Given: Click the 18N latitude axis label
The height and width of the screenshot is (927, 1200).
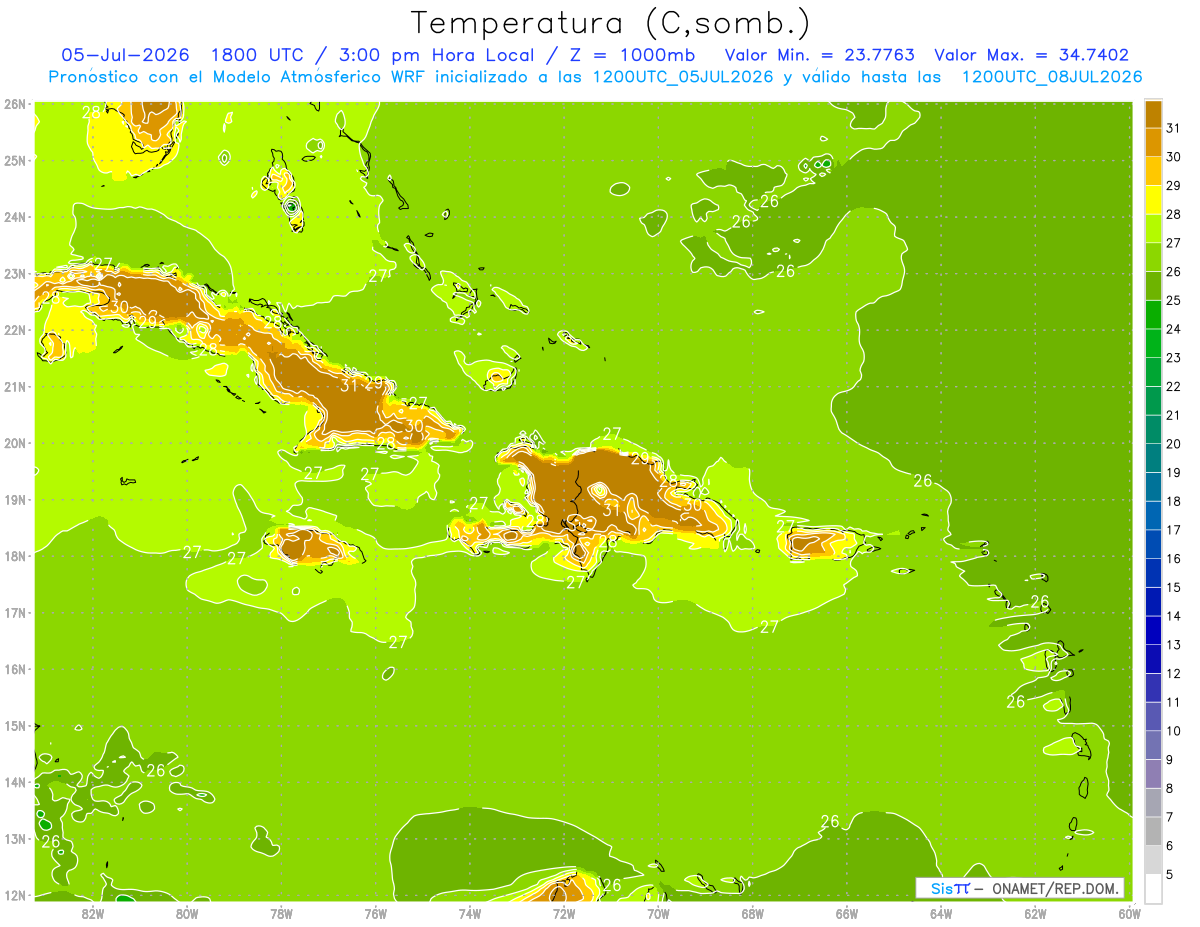Looking at the screenshot, I should [x=15, y=556].
